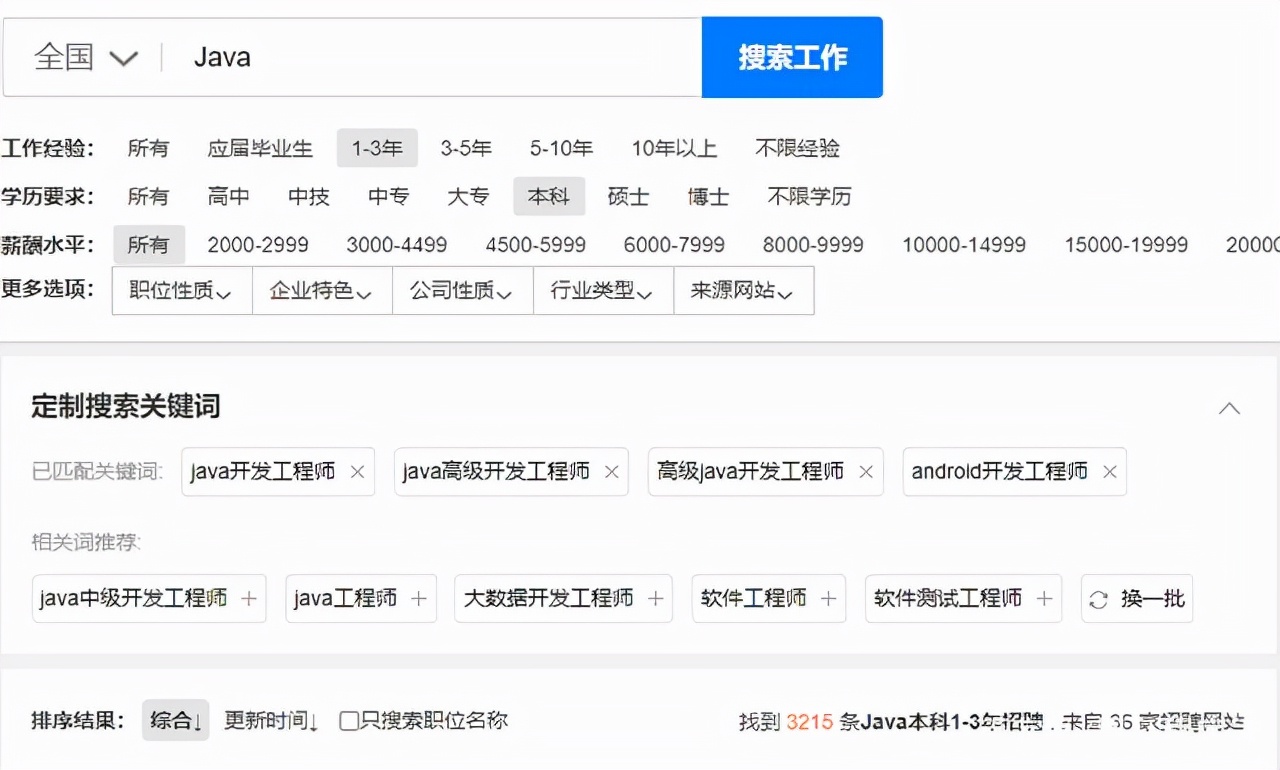Click the java中级开发工程师 suggestion tag text
Viewport: 1280px width, 770px height.
point(134,599)
